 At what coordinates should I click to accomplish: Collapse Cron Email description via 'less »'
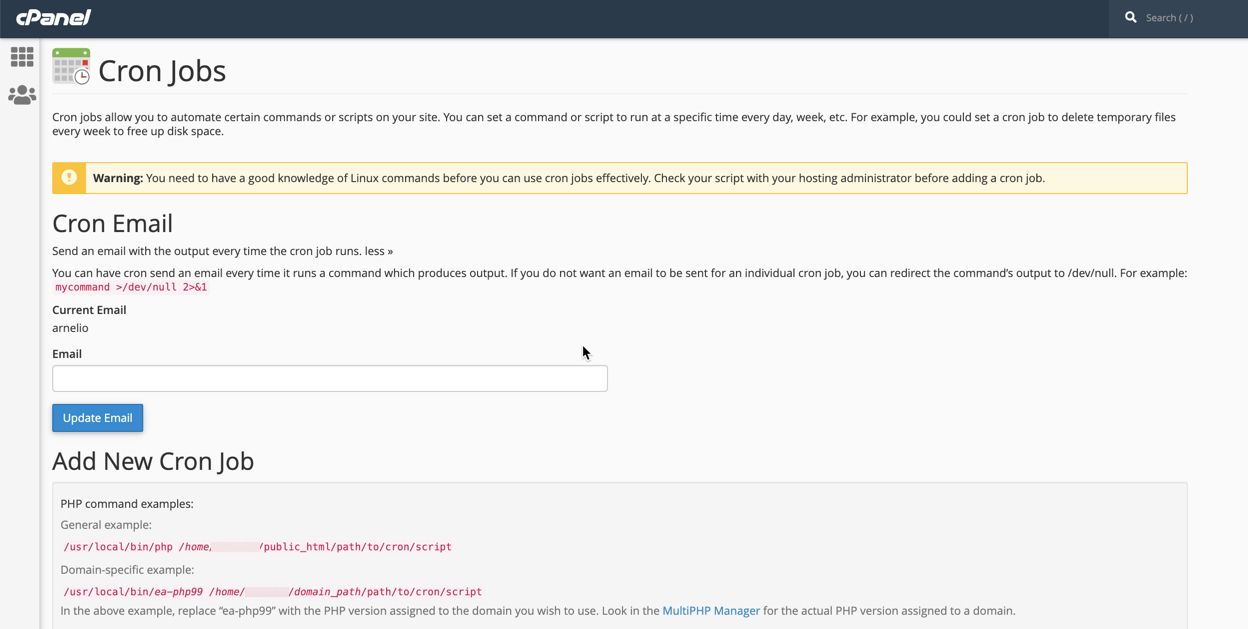377,251
